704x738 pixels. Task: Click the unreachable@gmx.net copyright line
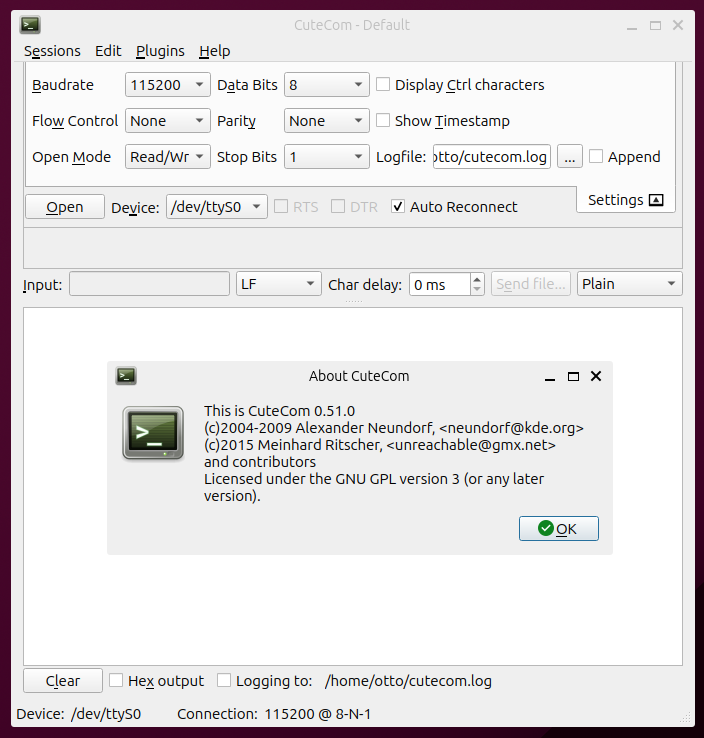(x=379, y=445)
